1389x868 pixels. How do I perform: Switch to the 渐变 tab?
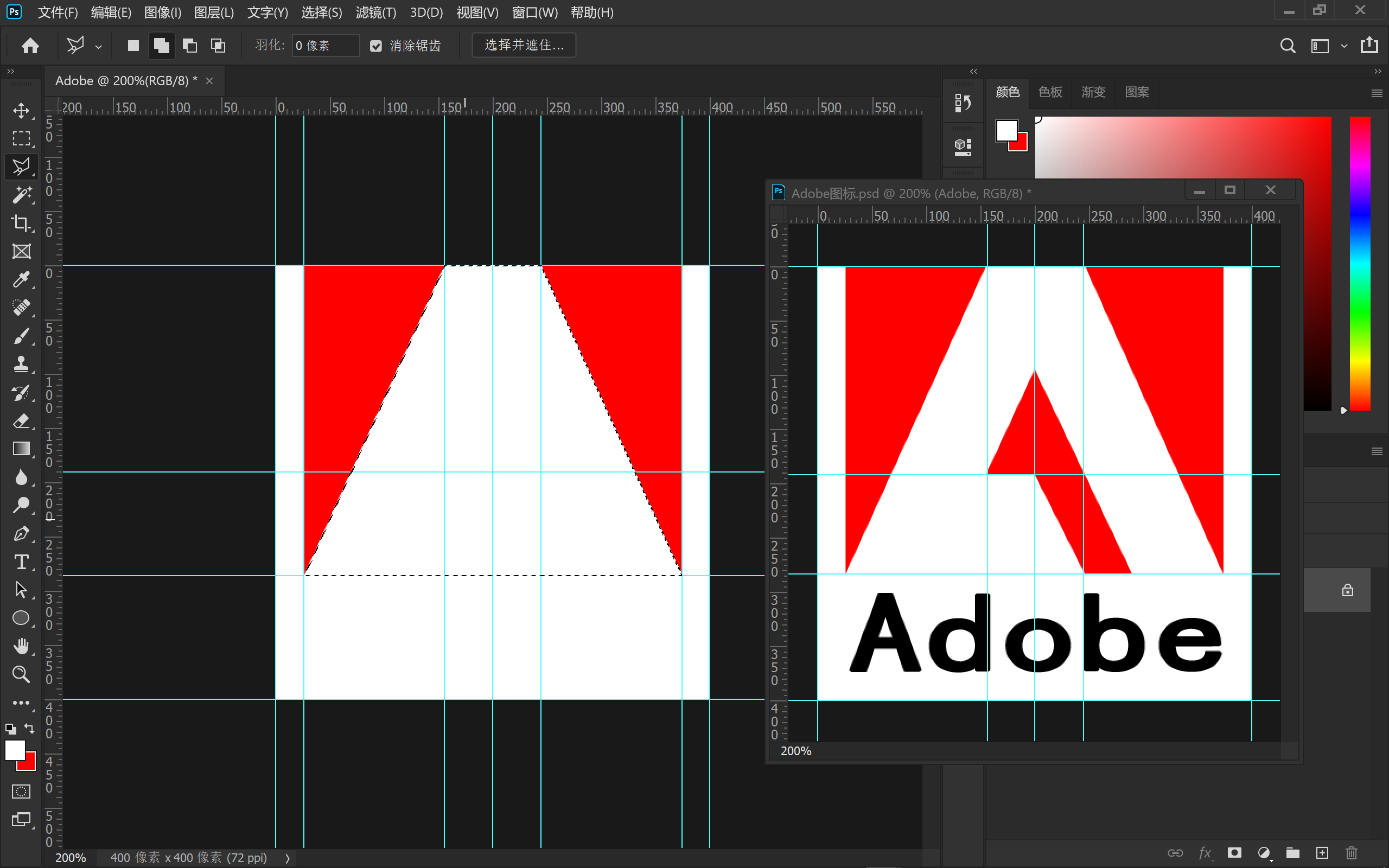1093,92
